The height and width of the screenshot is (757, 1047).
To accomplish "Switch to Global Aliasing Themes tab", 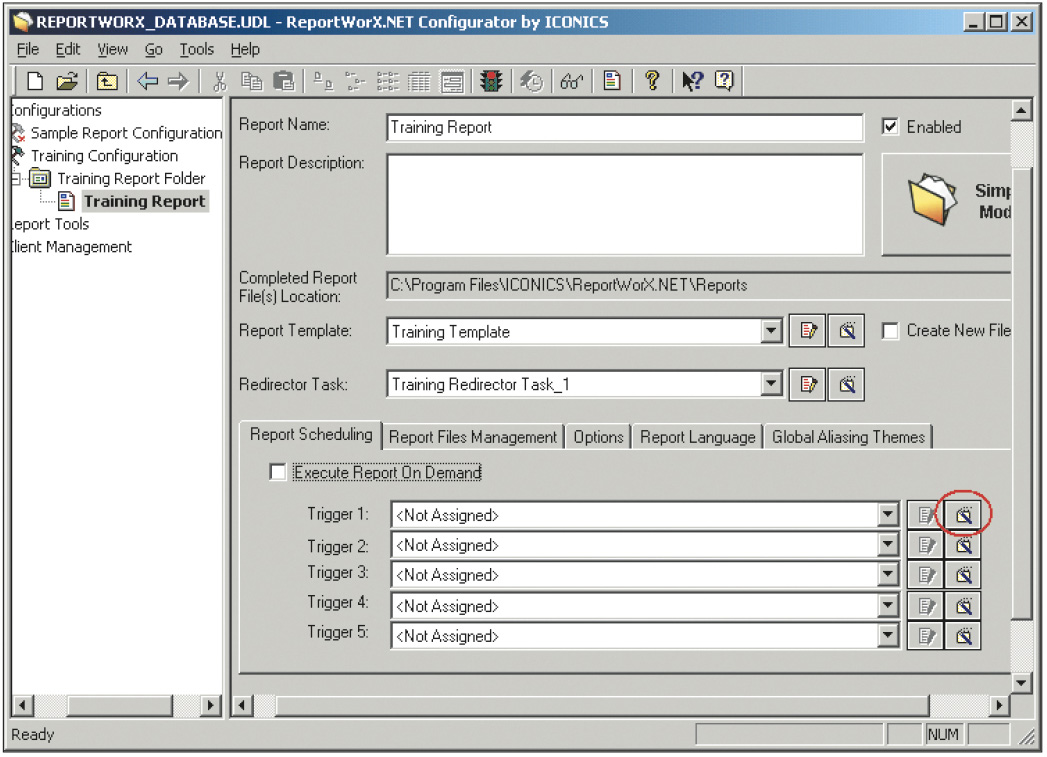I will click(x=848, y=437).
